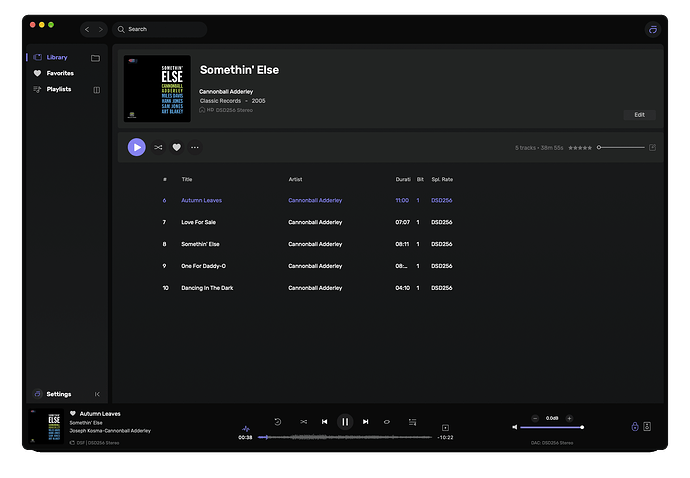Shuffle the album tracks

pyautogui.click(x=158, y=147)
